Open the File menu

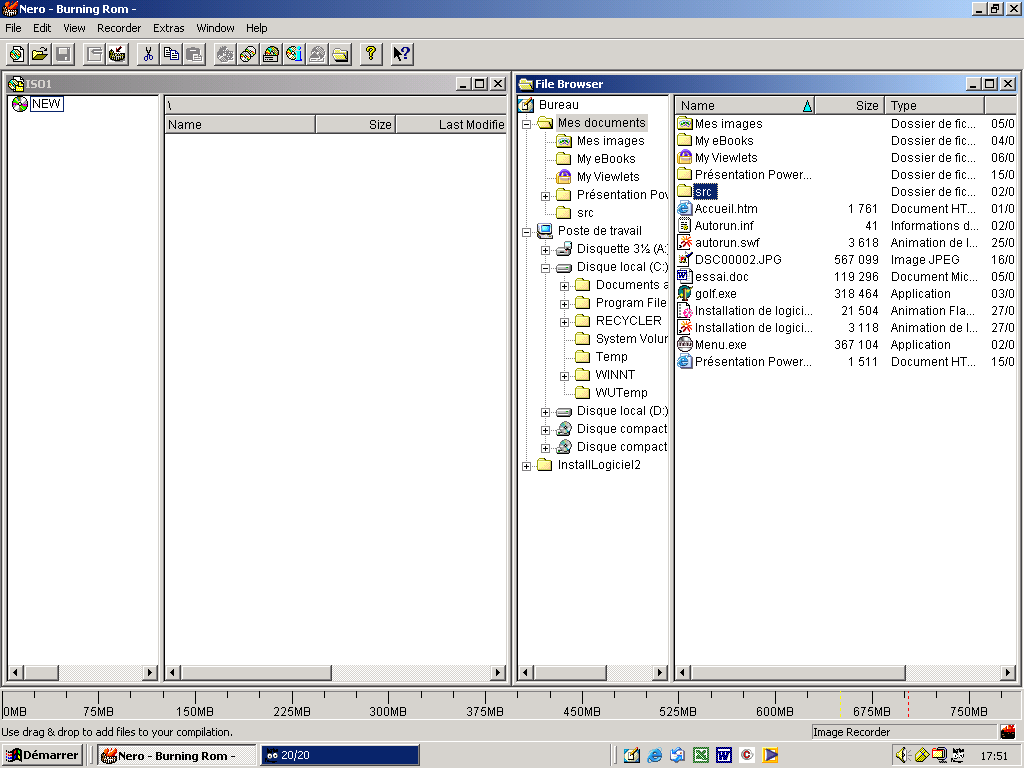(13, 28)
